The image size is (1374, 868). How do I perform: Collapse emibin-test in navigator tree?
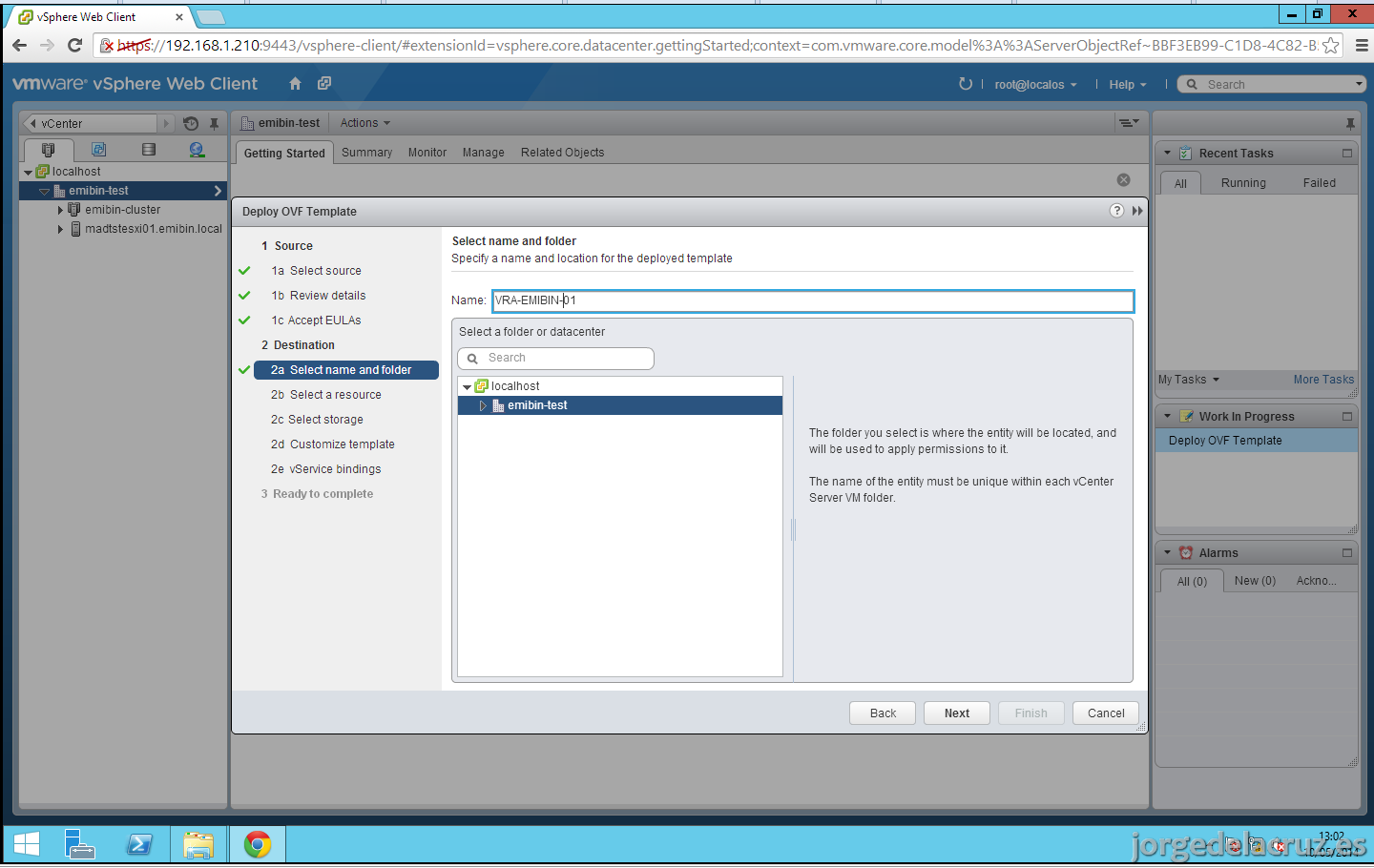click(44, 192)
